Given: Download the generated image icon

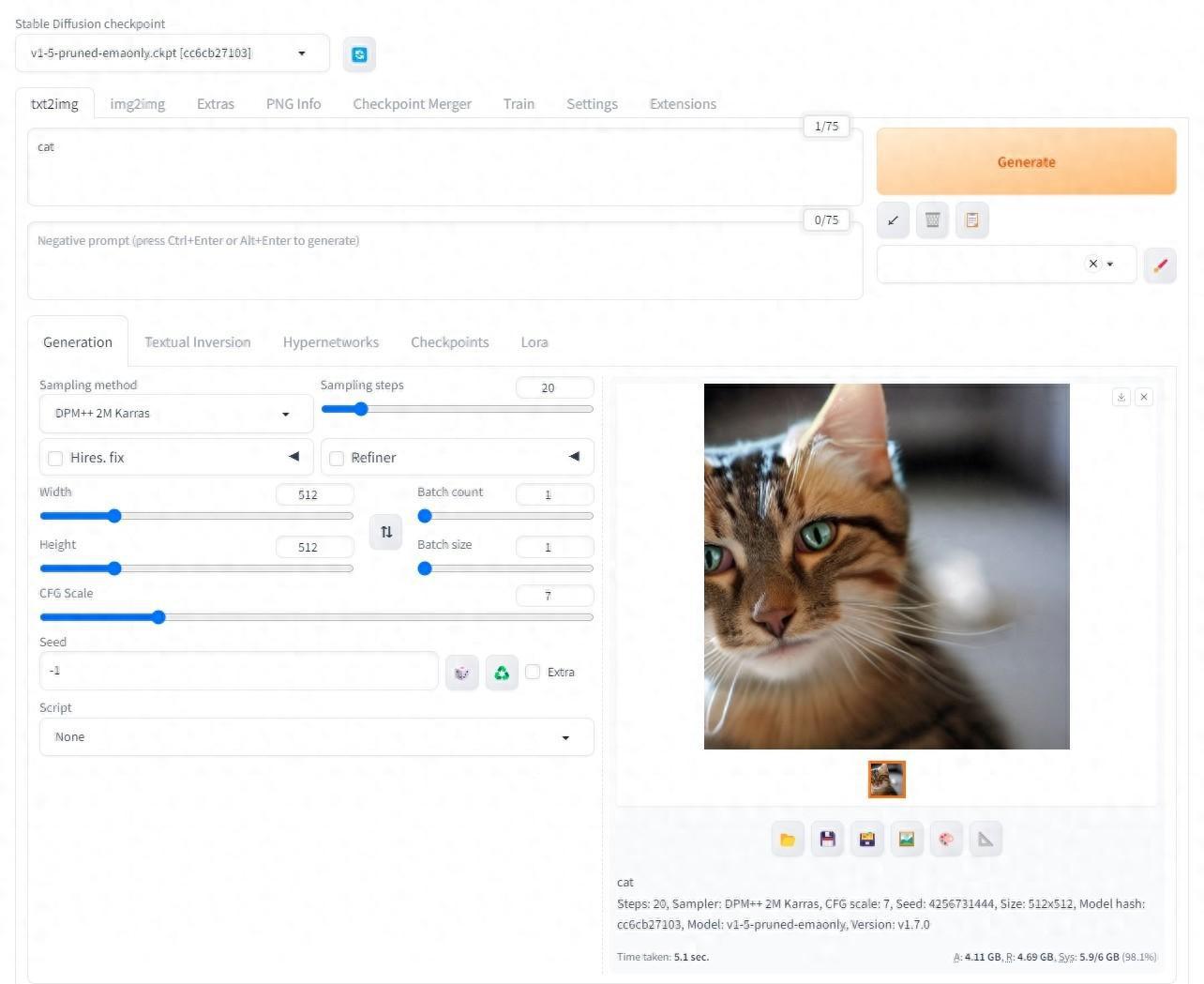Looking at the screenshot, I should tap(1121, 397).
